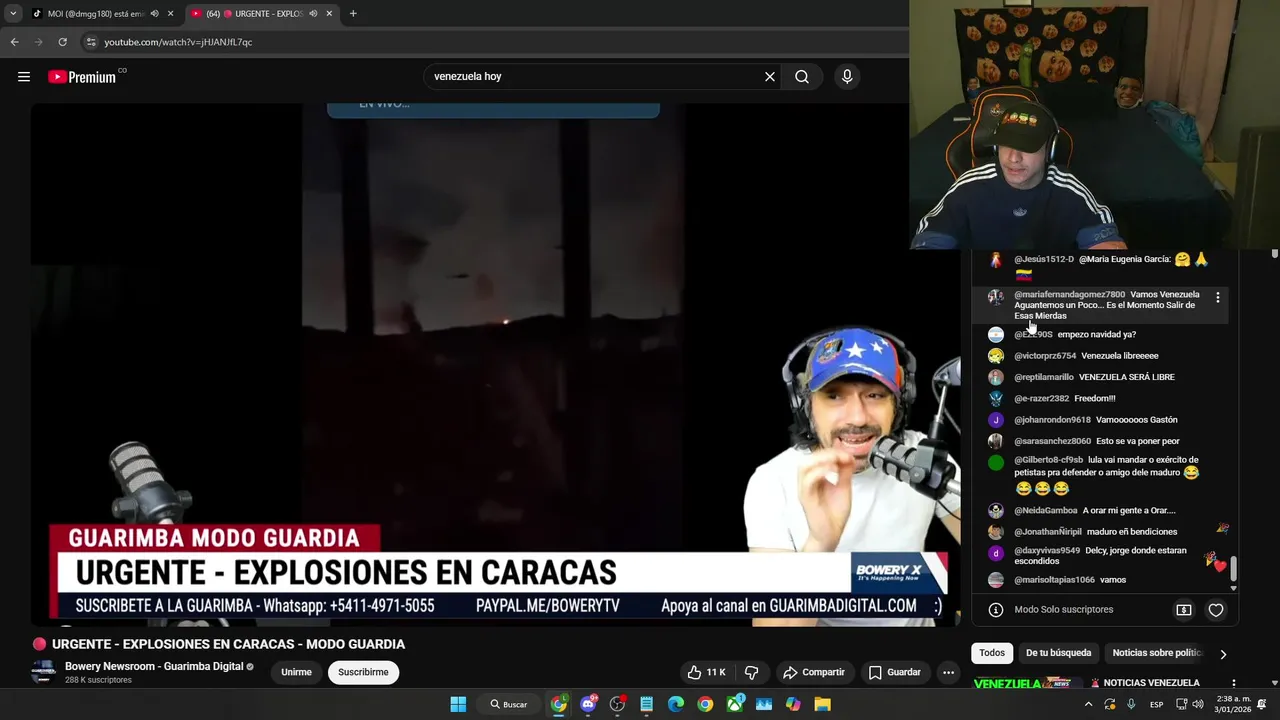Open Bowery Newsroom channel avatar
This screenshot has width=1280, height=720.
click(43, 672)
